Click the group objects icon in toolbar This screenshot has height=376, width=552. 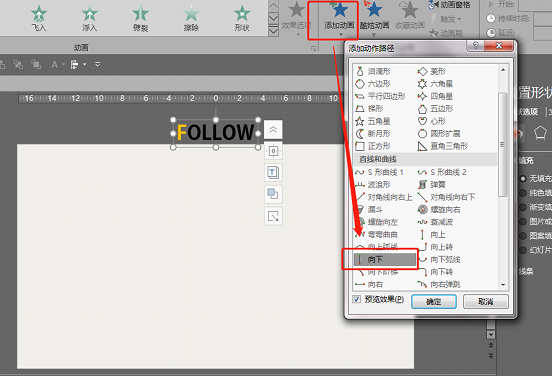[18, 64]
